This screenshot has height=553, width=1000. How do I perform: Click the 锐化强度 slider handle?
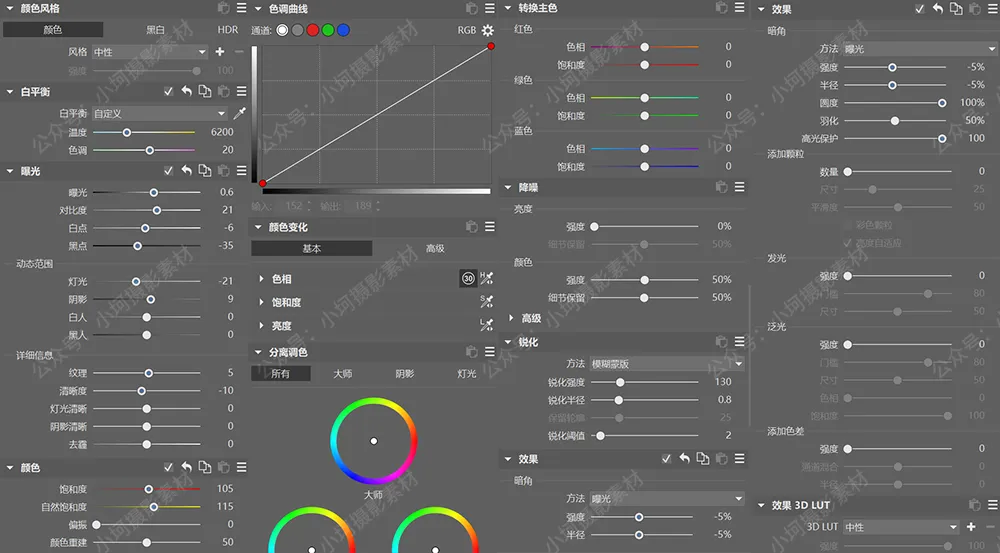click(x=620, y=382)
